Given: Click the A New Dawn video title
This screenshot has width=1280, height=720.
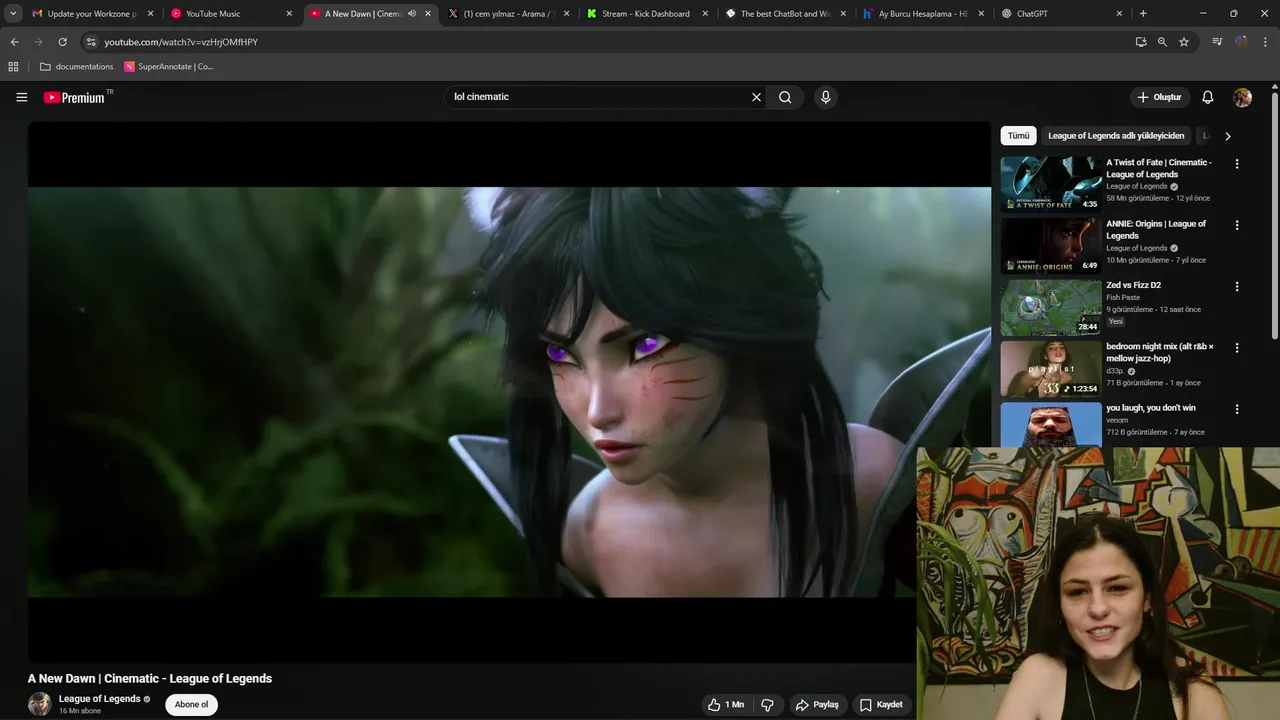Looking at the screenshot, I should click(x=150, y=678).
